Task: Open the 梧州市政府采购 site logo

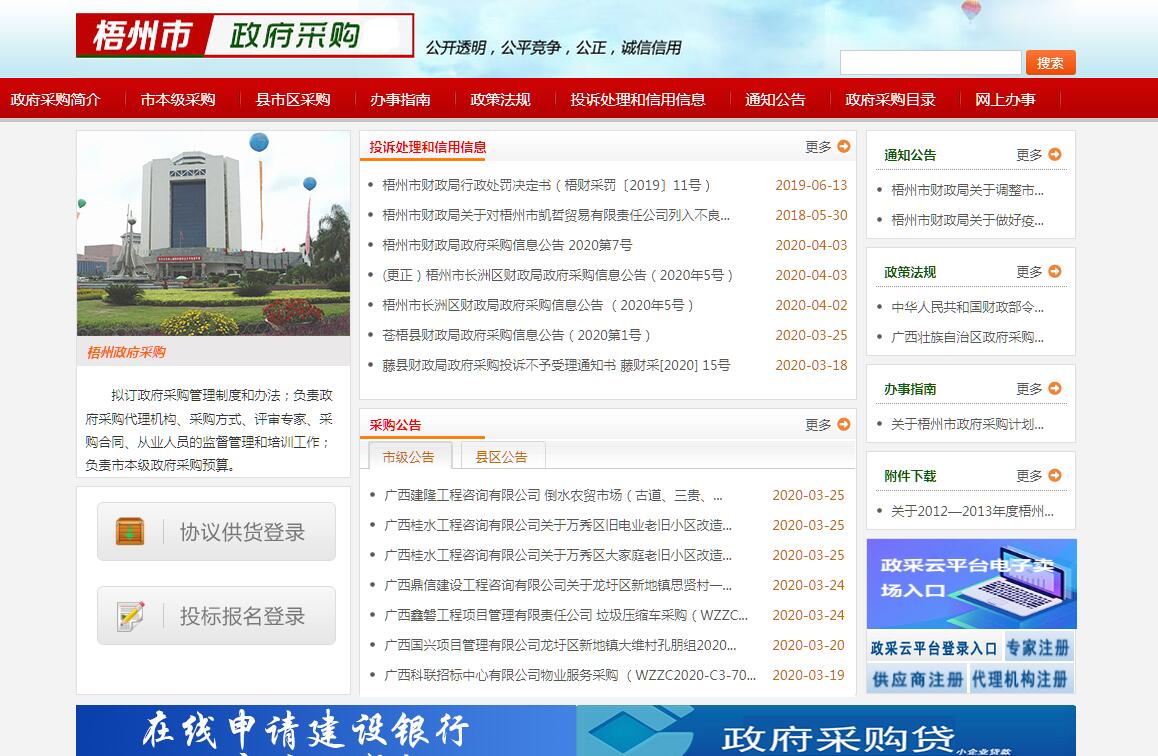Action: (x=245, y=36)
